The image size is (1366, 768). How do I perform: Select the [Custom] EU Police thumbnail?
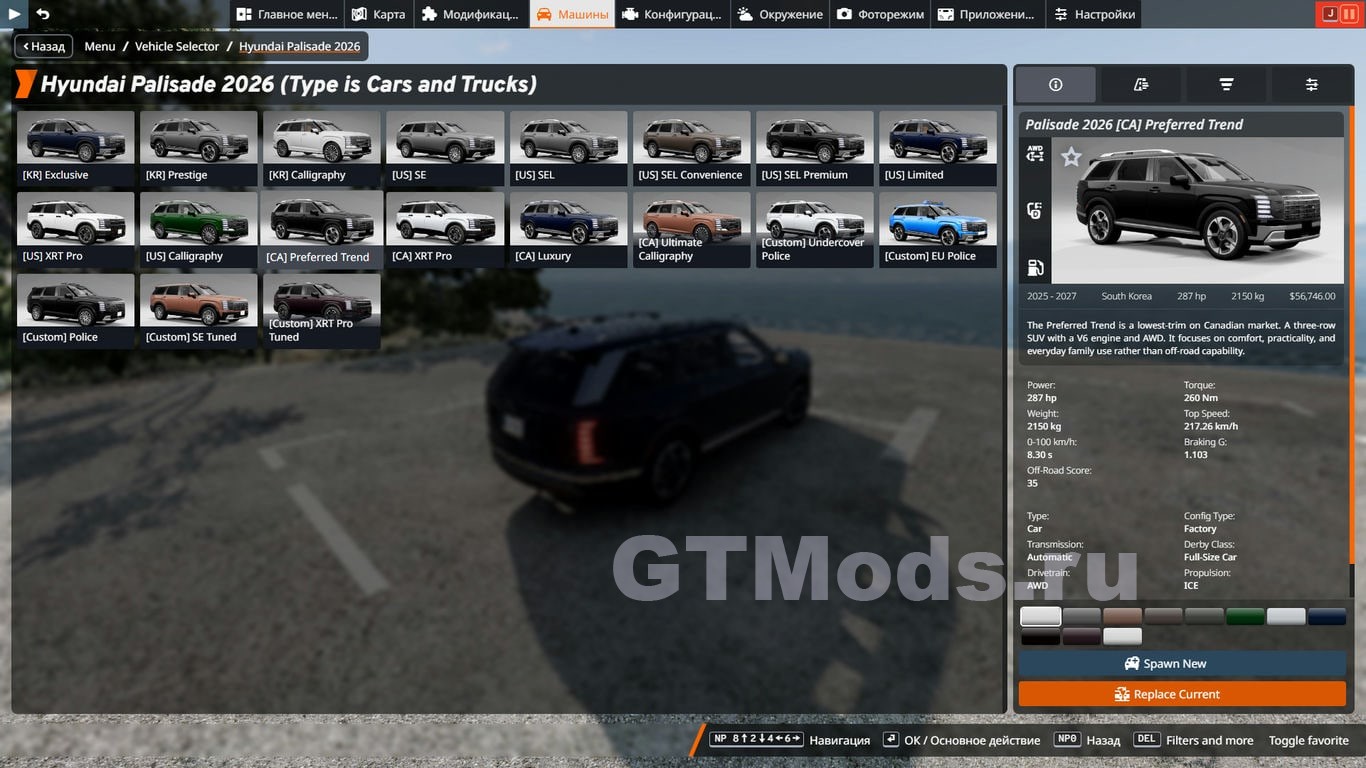(x=938, y=230)
